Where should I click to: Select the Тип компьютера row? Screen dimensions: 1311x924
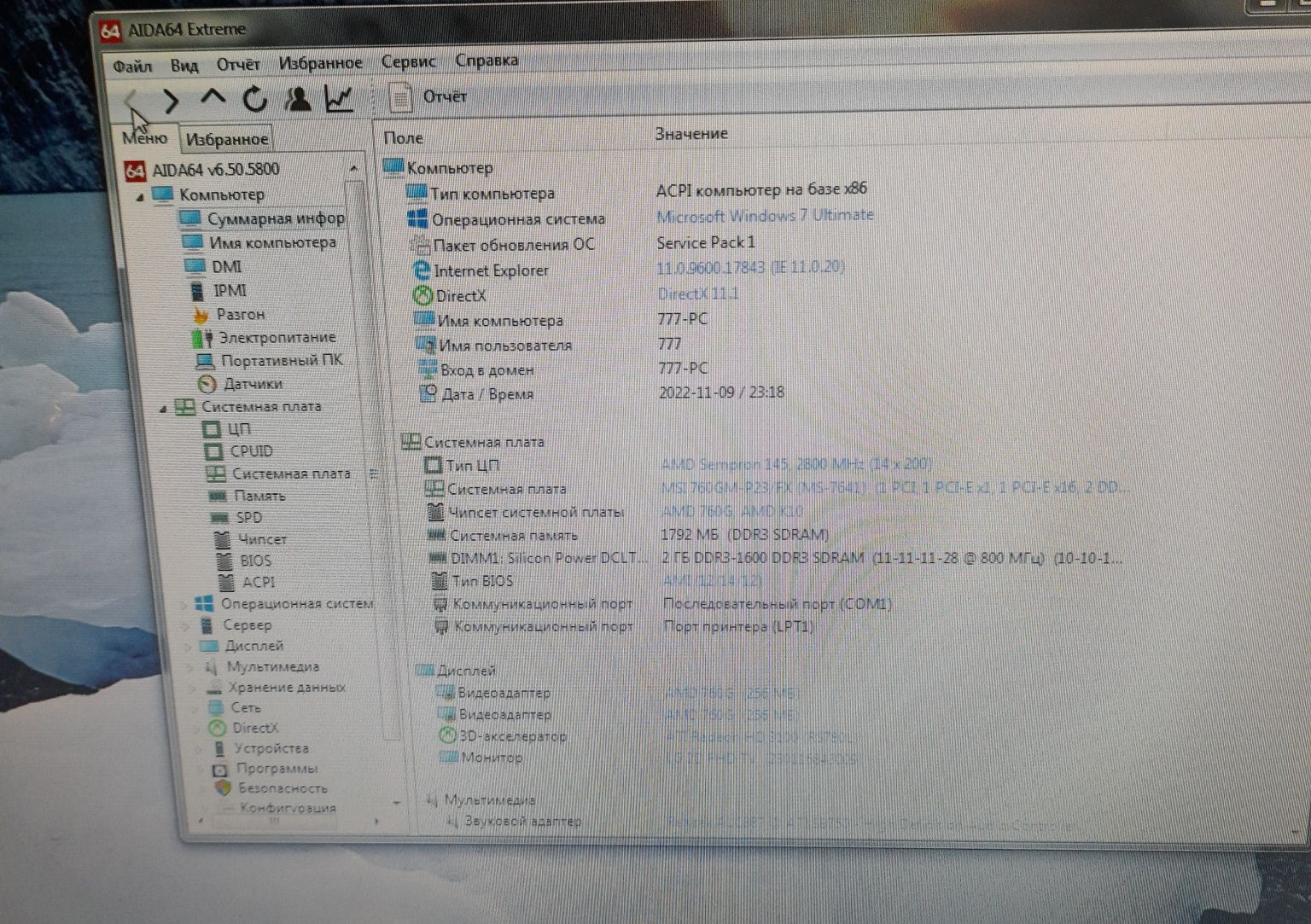click(x=481, y=194)
